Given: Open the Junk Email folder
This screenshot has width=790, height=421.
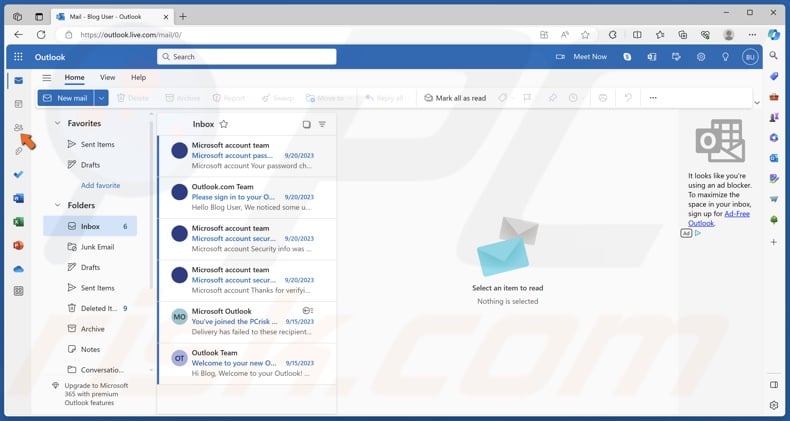Looking at the screenshot, I should pos(90,247).
